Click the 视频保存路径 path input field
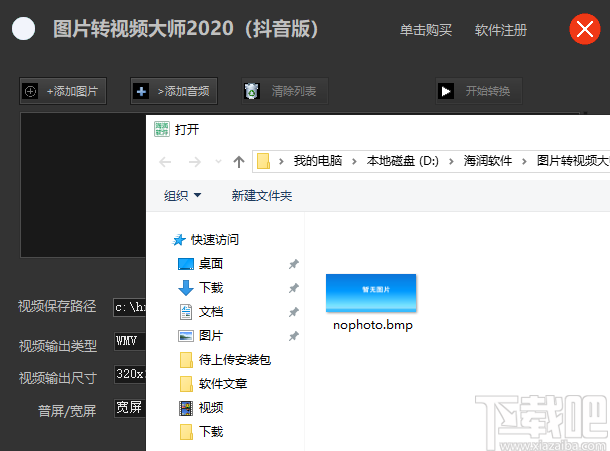 pyautogui.click(x=130, y=307)
